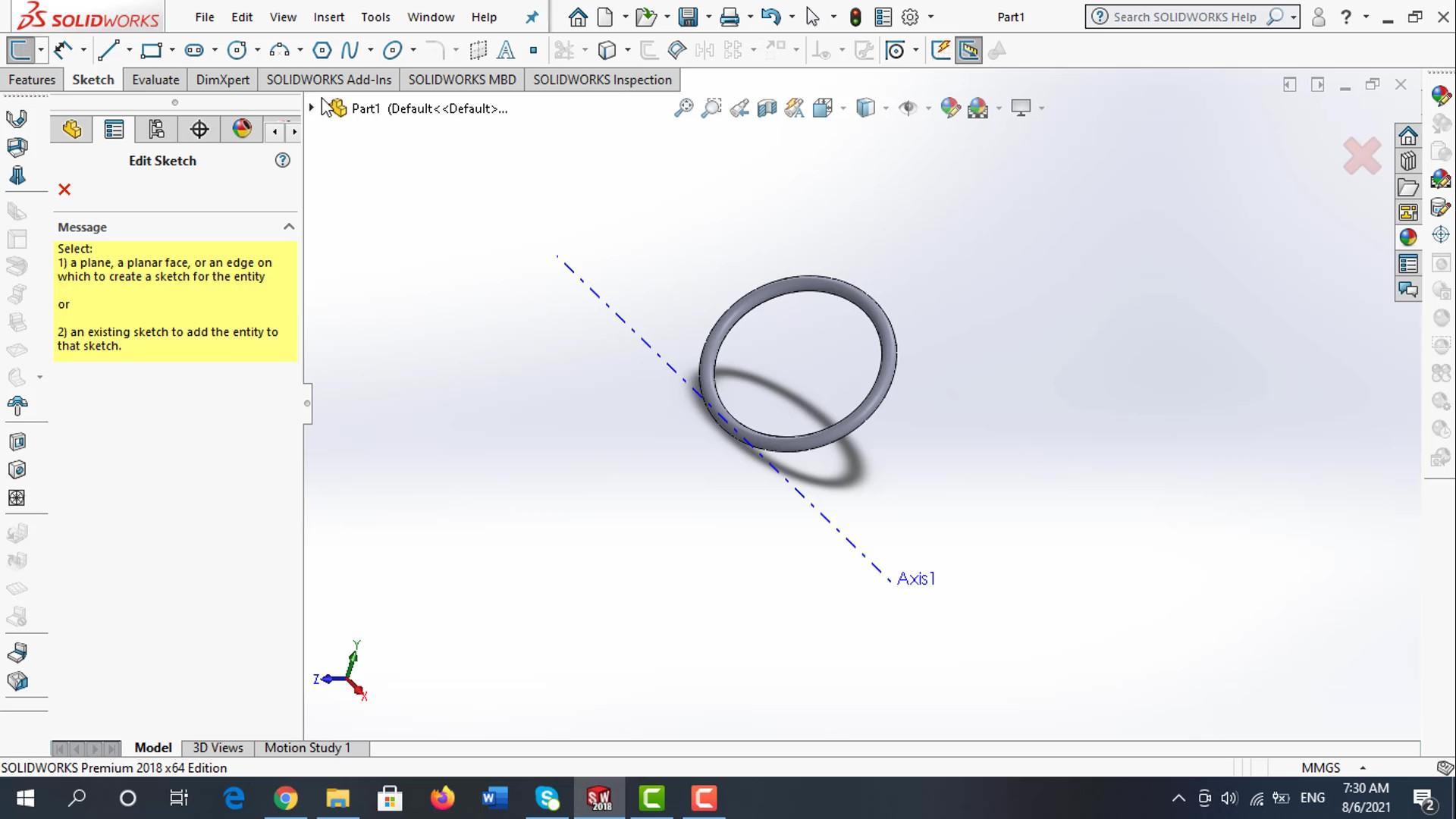Viewport: 1456px width, 819px height.
Task: Expand the Part1 flyout design tree
Action: [311, 108]
